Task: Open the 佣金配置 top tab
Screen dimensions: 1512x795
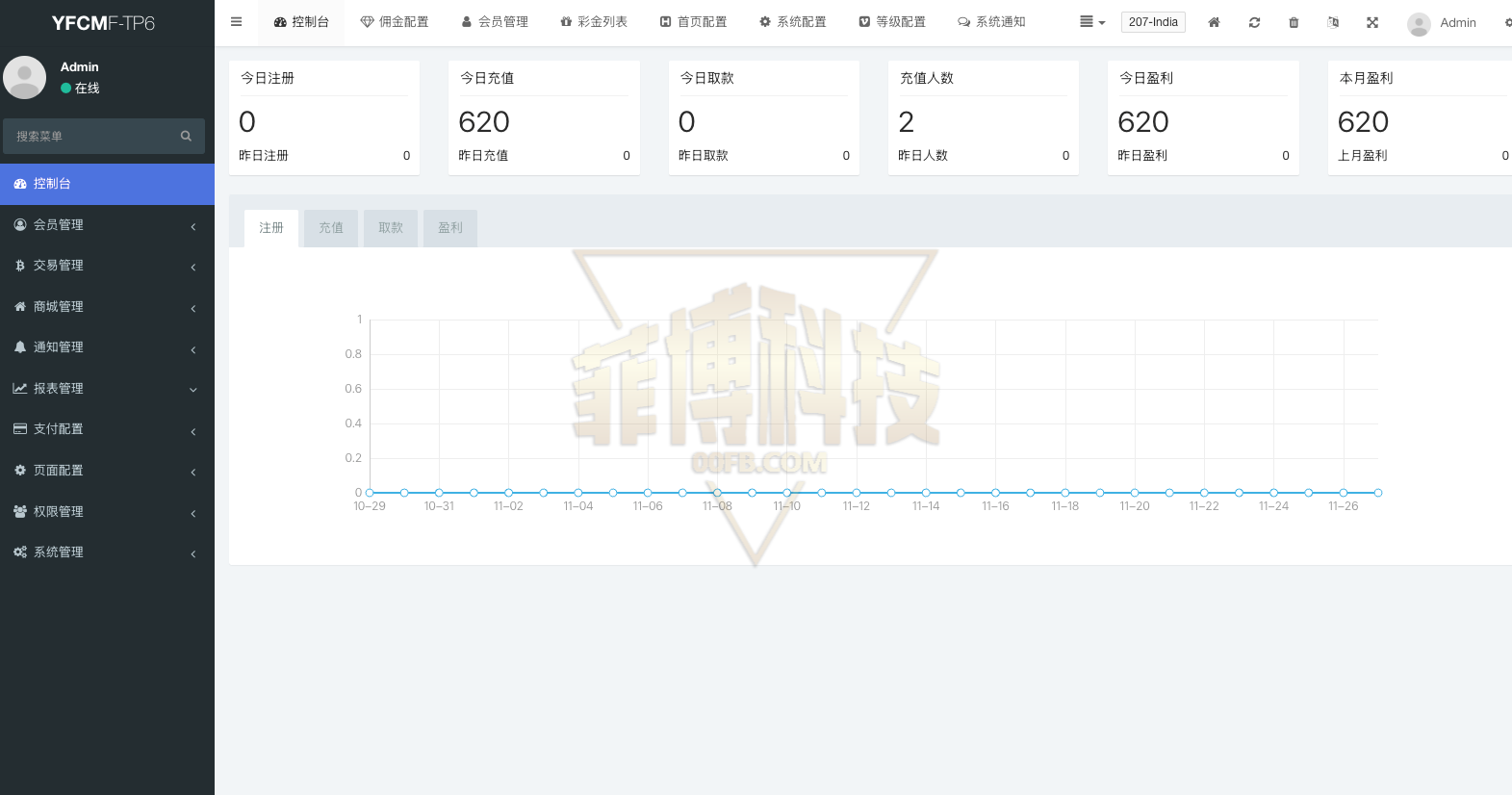Action: click(x=395, y=22)
